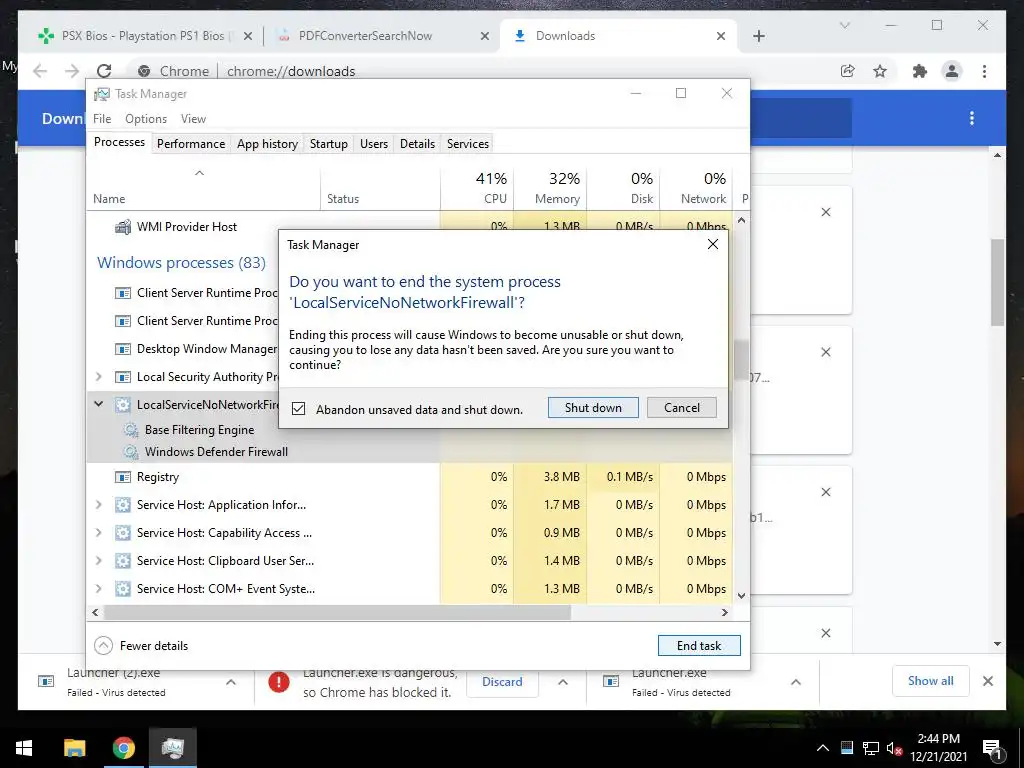
Task: Click Chrome share page icon
Action: tap(848, 71)
